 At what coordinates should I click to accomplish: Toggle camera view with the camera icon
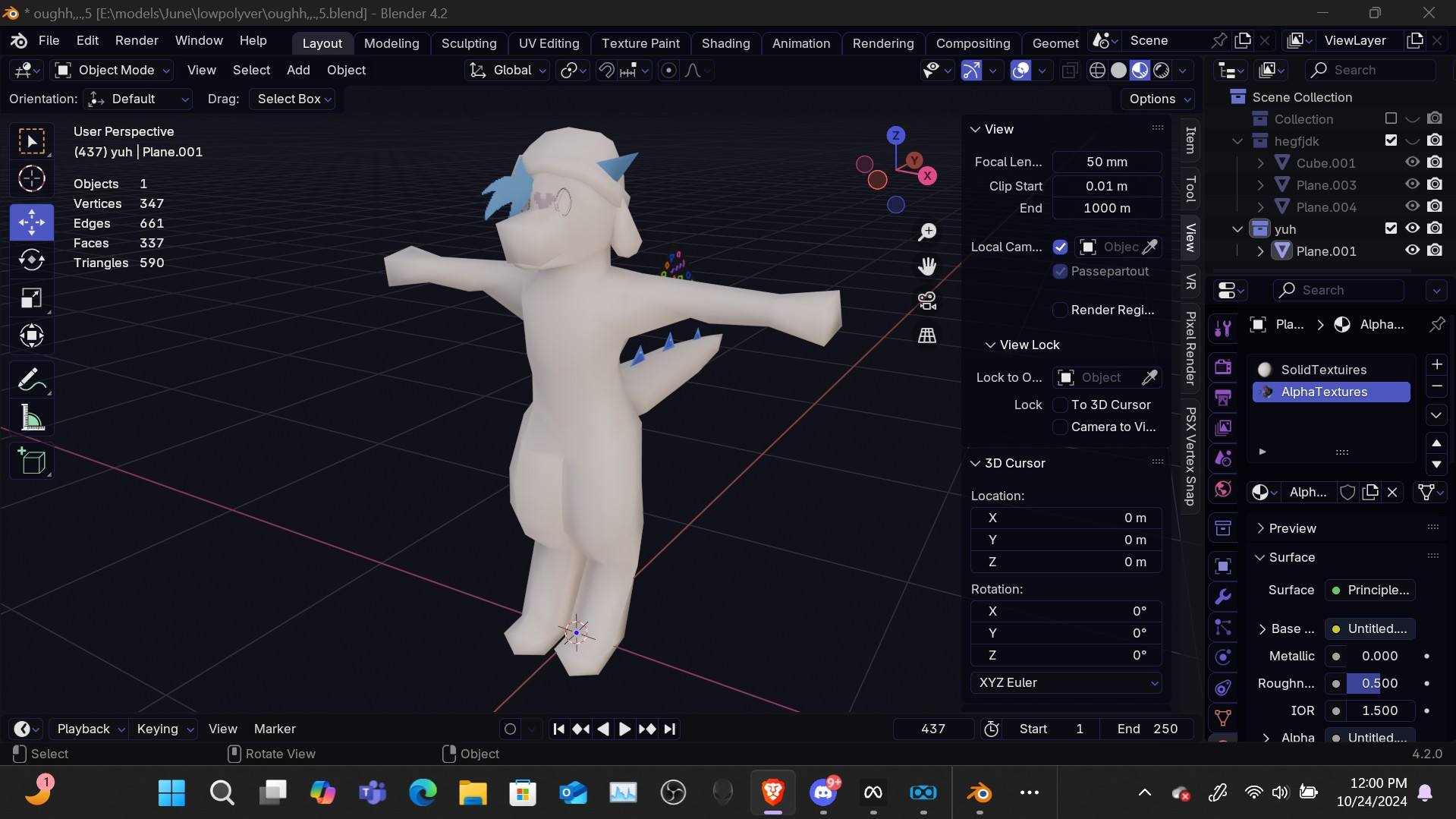927,301
